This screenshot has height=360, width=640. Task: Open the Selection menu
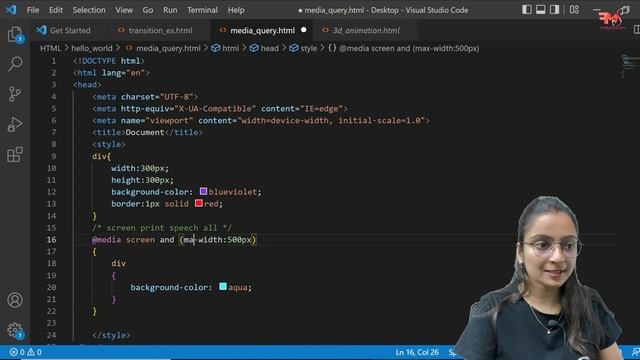[x=89, y=10]
